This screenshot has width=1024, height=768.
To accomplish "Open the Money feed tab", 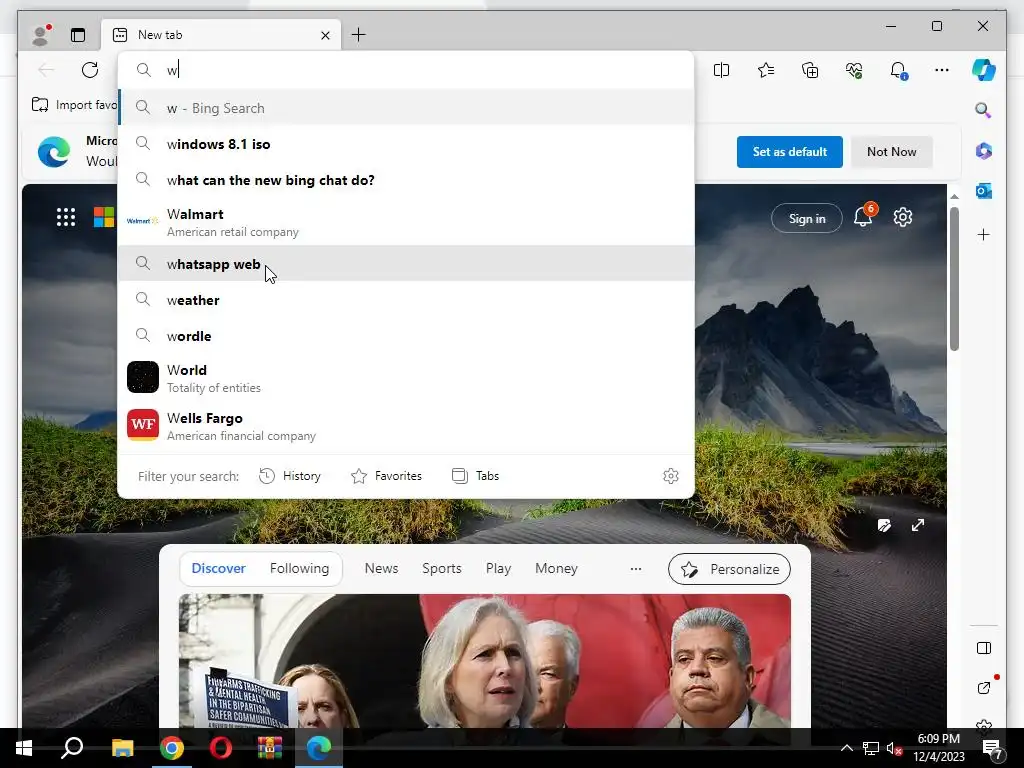I will tap(556, 568).
